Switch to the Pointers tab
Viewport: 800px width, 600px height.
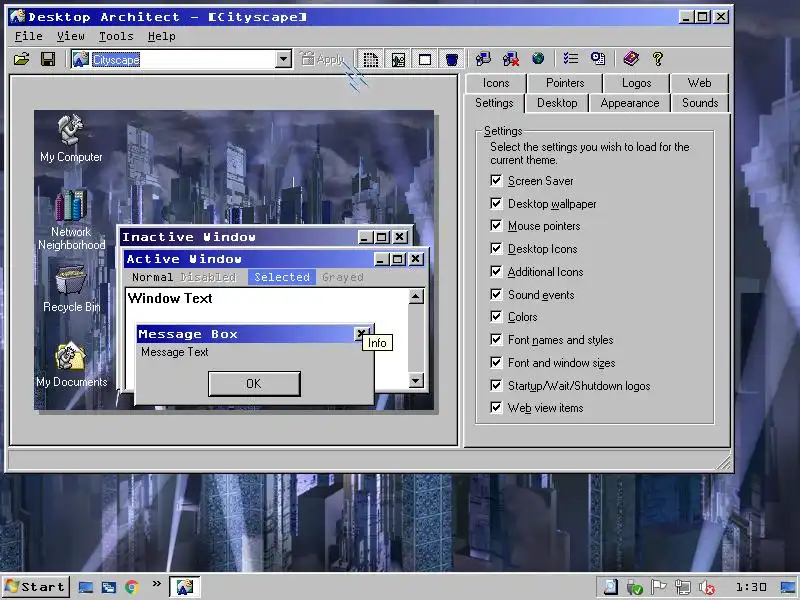tap(565, 83)
